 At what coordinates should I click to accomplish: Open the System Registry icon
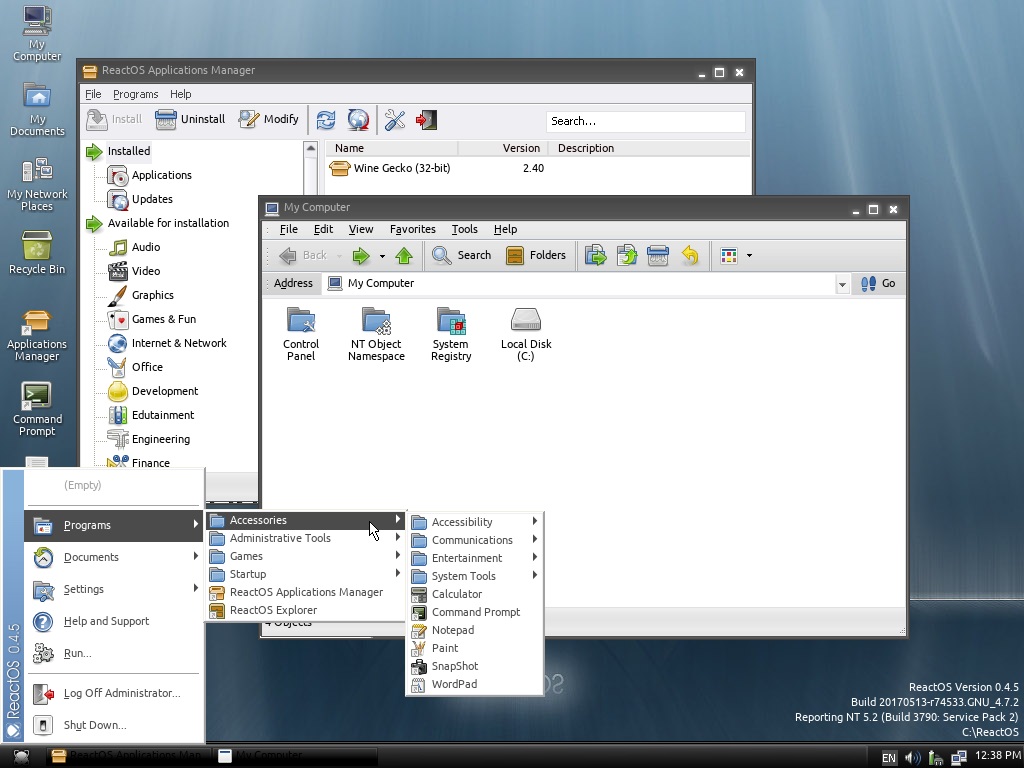click(450, 325)
